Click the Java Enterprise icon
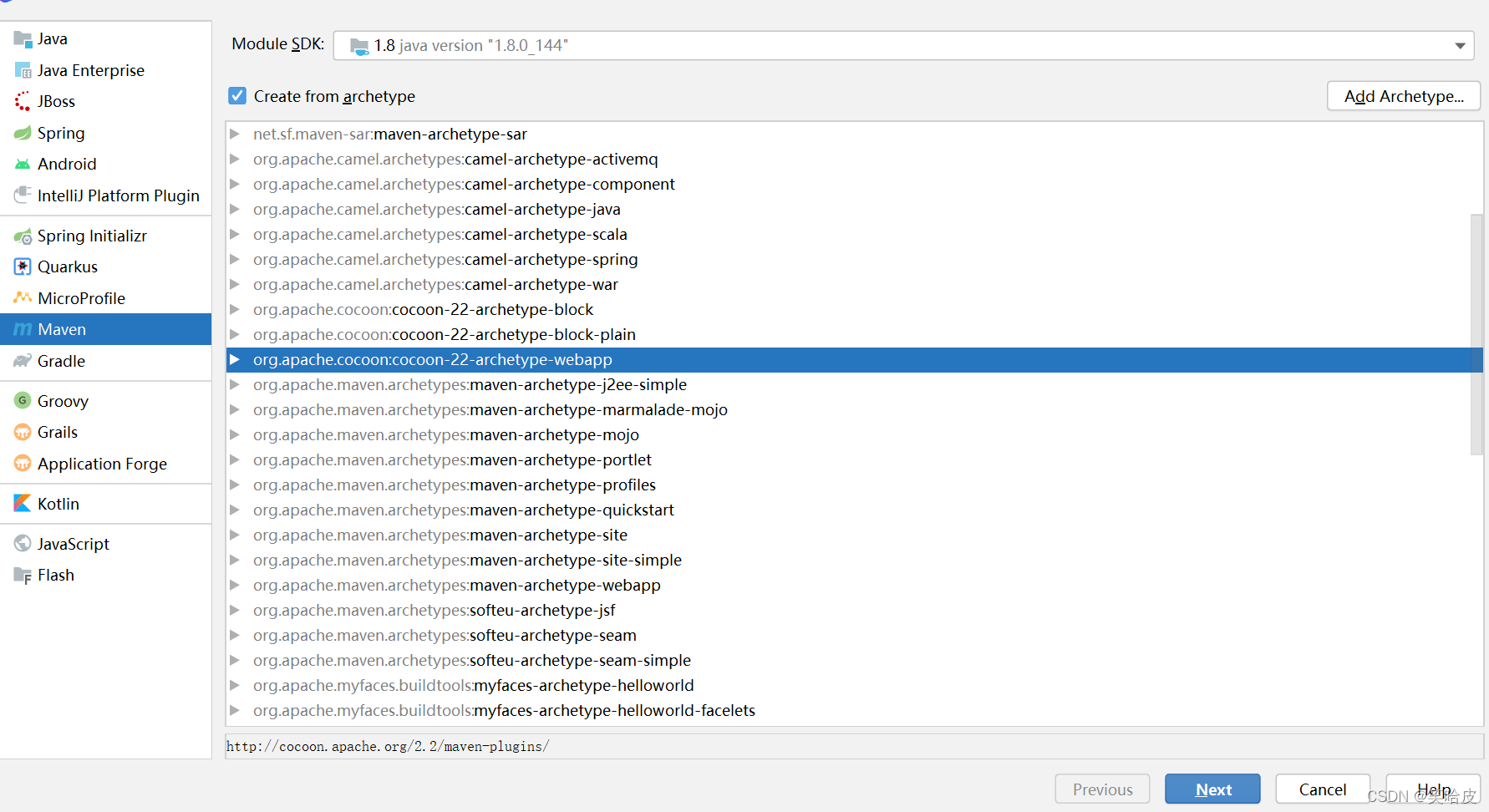Viewport: 1489px width, 812px height. [x=23, y=70]
